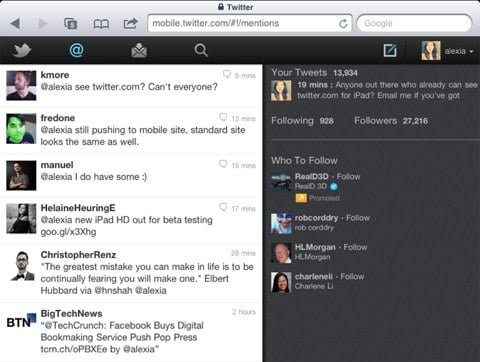Open the fredone username link
480x362 pixels.
click(x=58, y=118)
